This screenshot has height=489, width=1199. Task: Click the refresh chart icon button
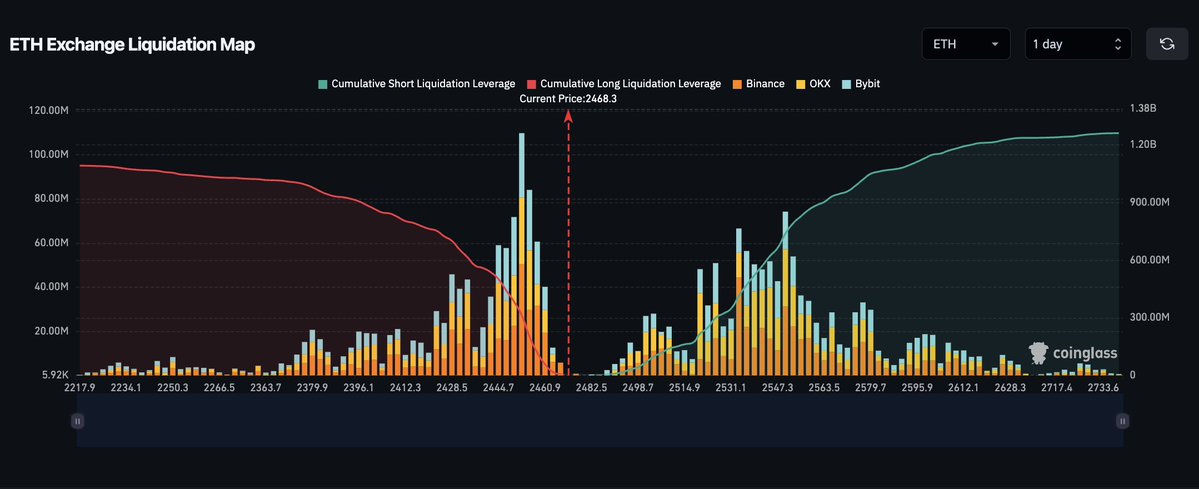coord(1167,44)
